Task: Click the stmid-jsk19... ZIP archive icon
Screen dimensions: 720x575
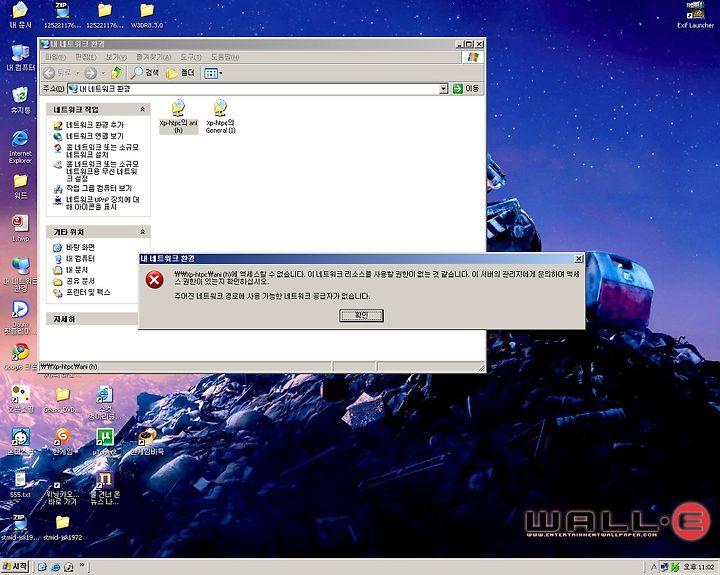Action: [20, 527]
